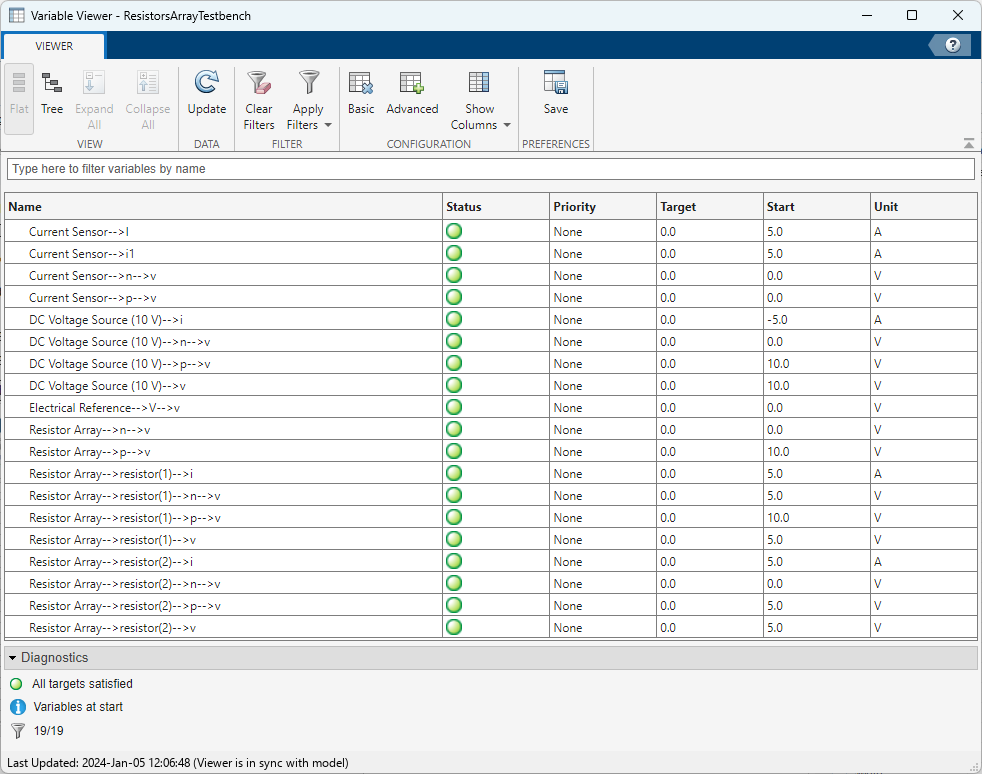
Task: Select the Current Sensor-->I row
Action: point(79,232)
